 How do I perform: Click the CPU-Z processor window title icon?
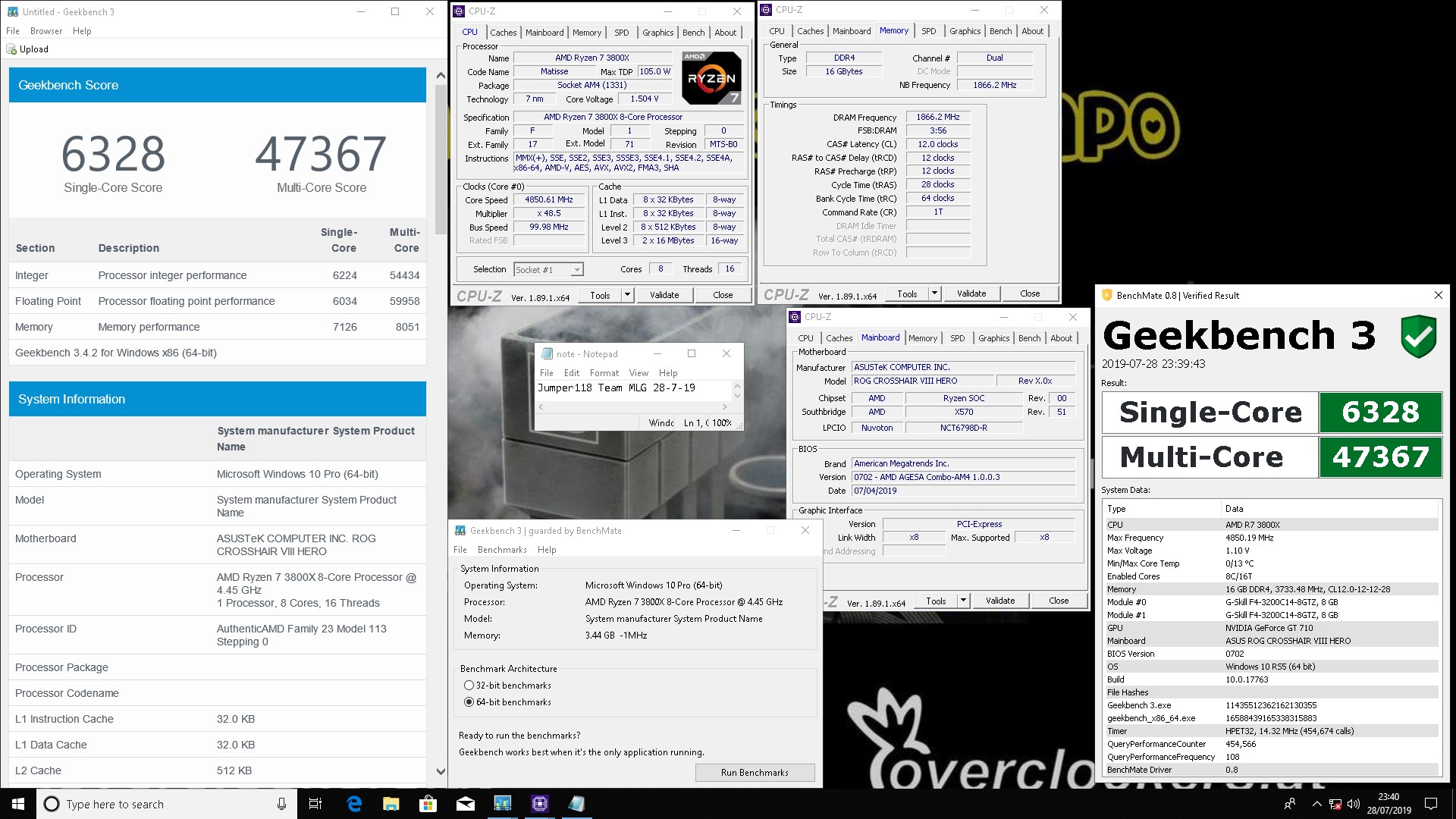[459, 11]
